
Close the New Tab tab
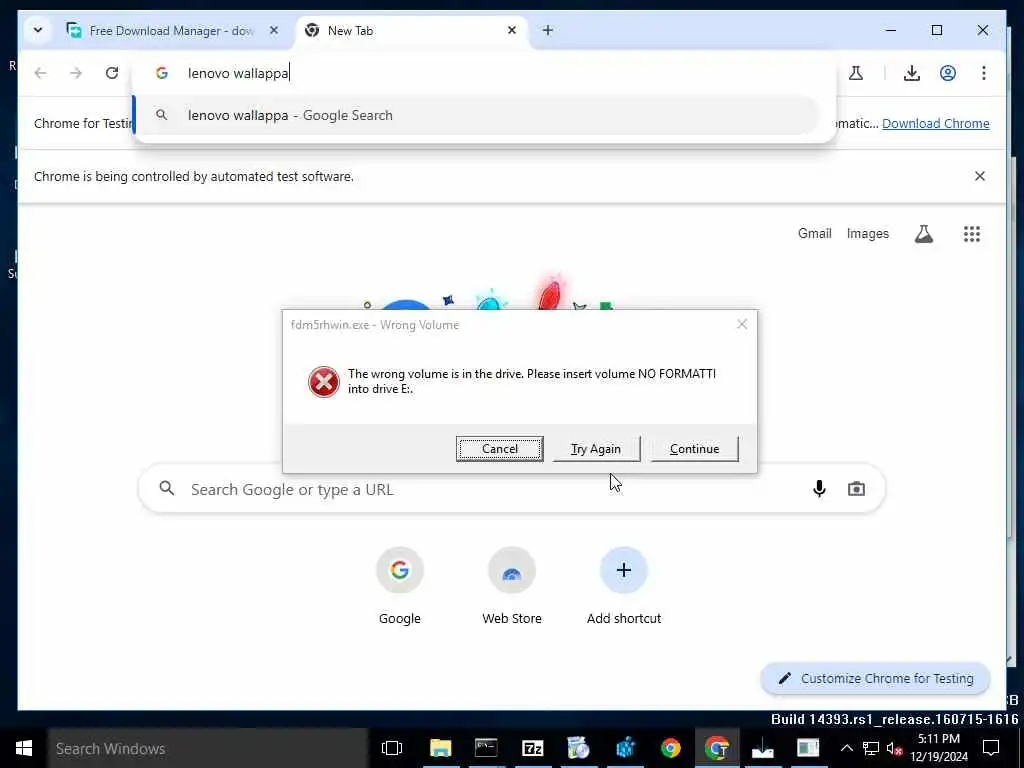pos(512,30)
